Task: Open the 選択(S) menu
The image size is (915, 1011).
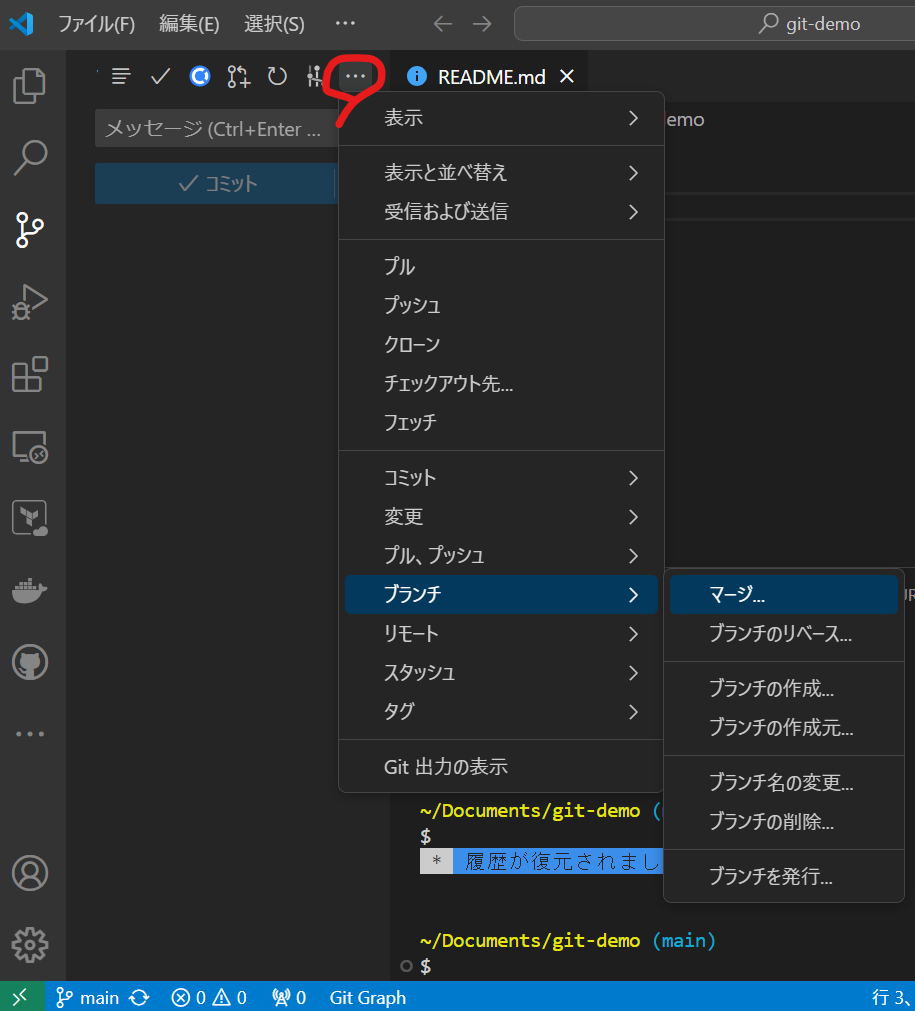Action: pyautogui.click(x=274, y=24)
